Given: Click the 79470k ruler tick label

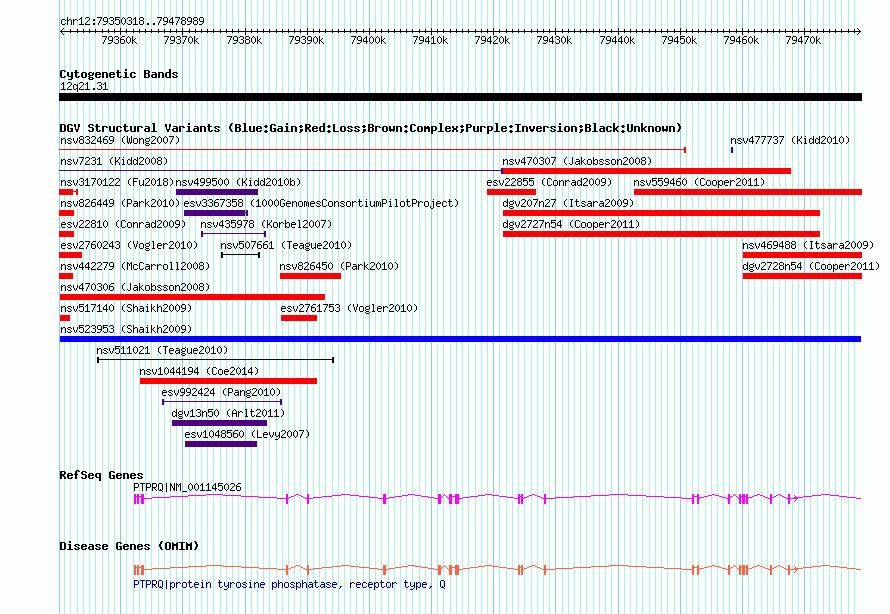Looking at the screenshot, I should (803, 40).
